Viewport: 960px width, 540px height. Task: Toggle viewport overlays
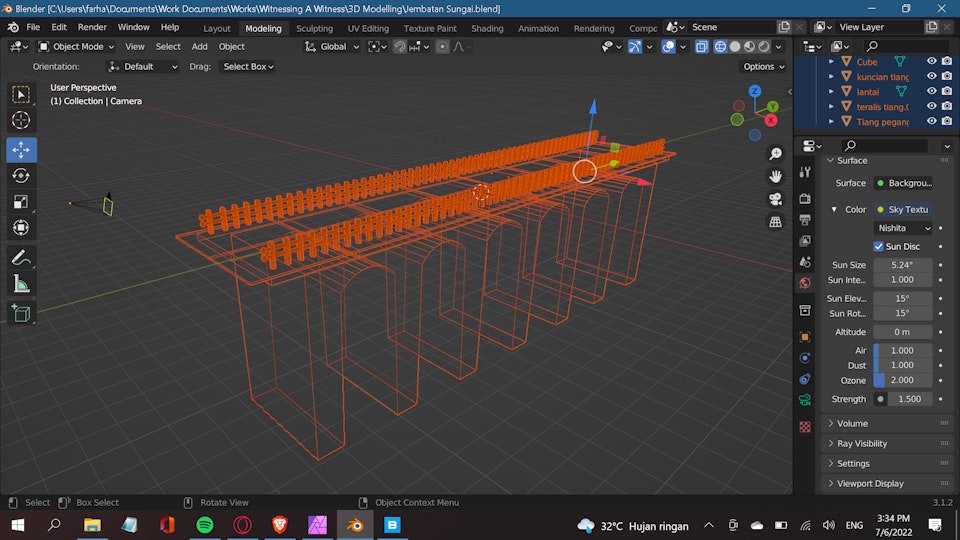(669, 47)
